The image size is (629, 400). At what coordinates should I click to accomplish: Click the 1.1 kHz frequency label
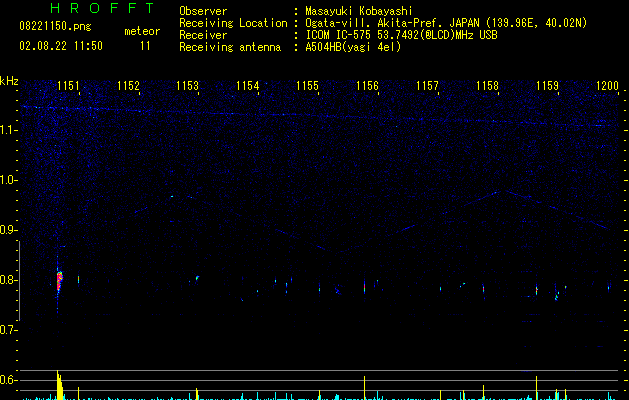click(8, 130)
